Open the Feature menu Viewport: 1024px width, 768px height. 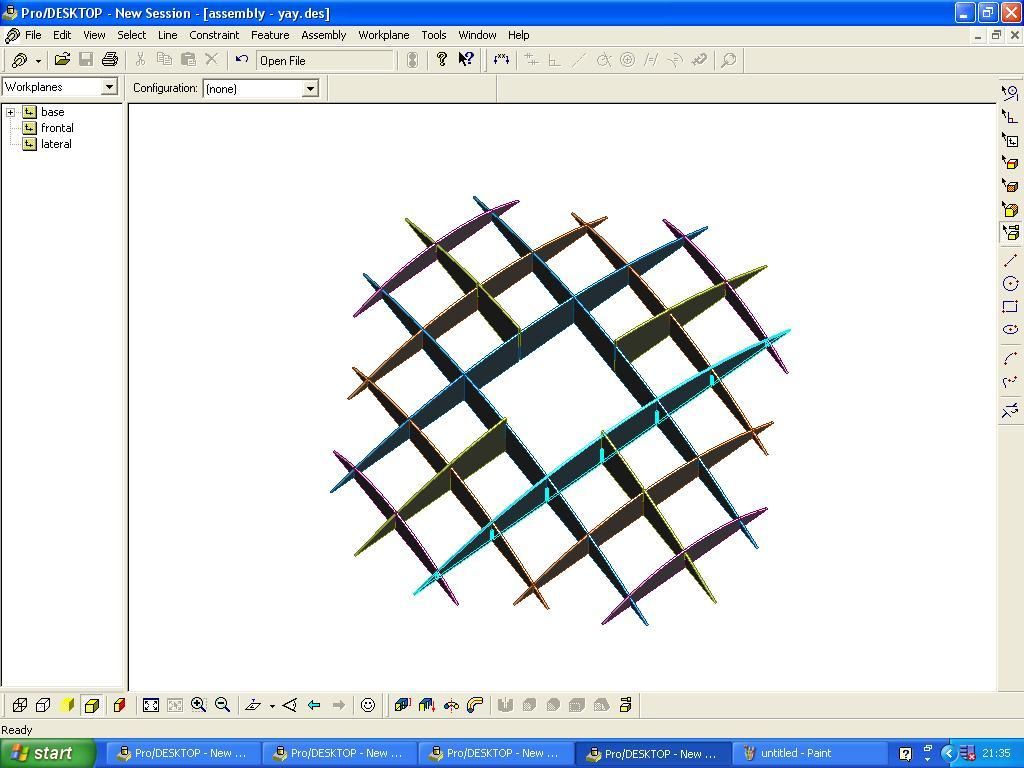(x=270, y=35)
